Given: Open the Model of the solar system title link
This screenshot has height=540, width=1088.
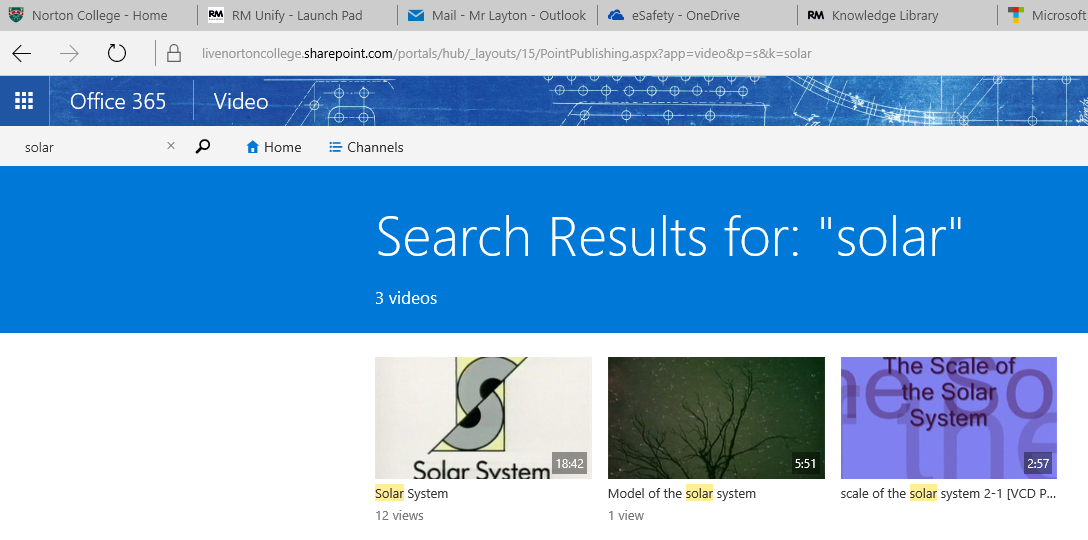Looking at the screenshot, I should coord(682,493).
